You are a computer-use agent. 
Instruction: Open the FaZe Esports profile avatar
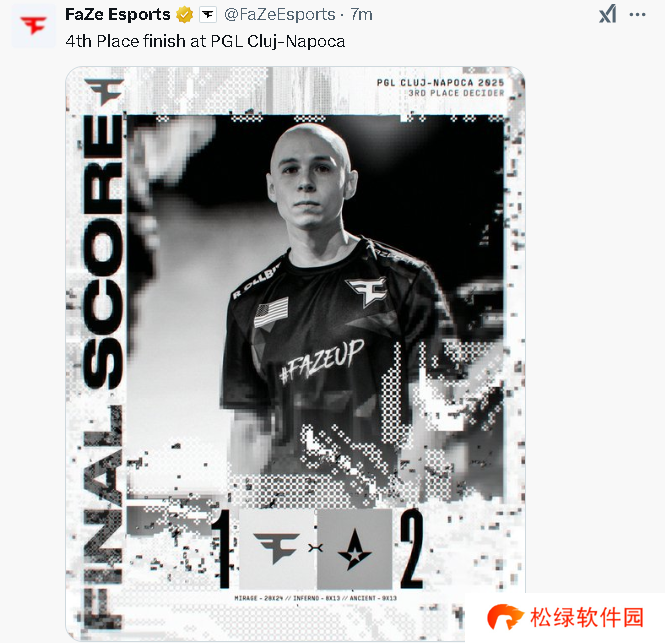pos(34,25)
